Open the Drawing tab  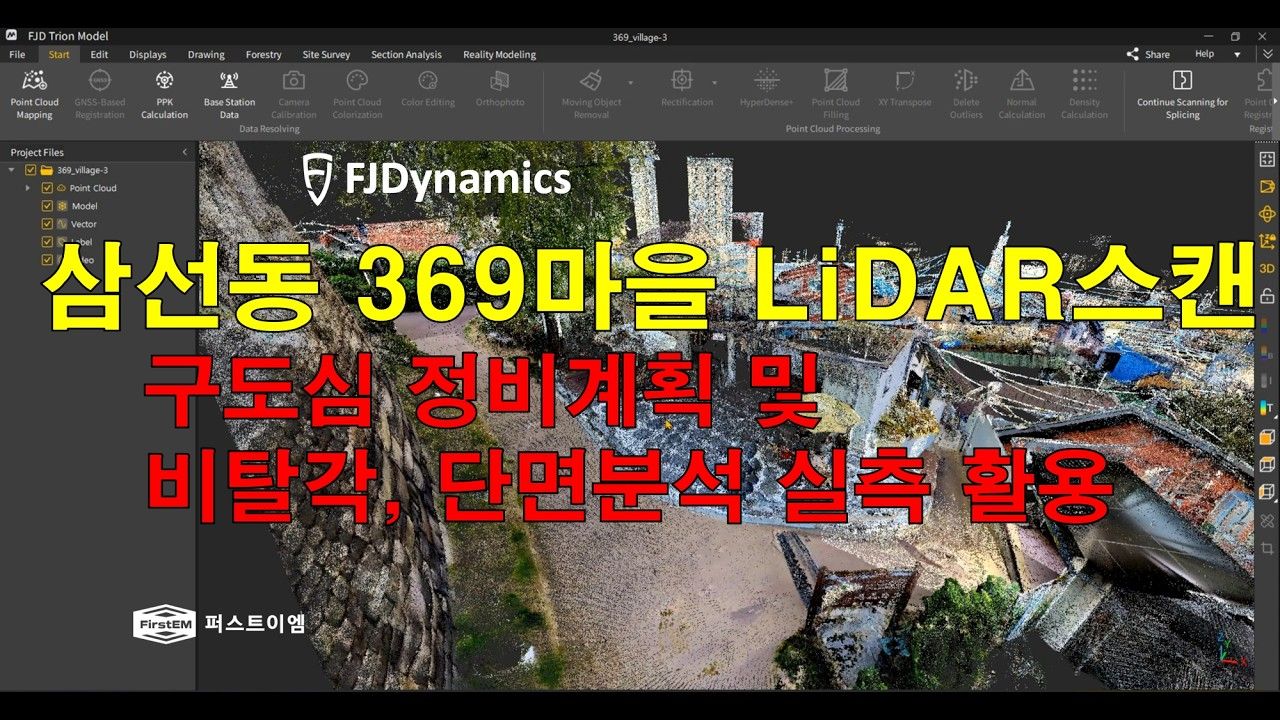(x=206, y=54)
